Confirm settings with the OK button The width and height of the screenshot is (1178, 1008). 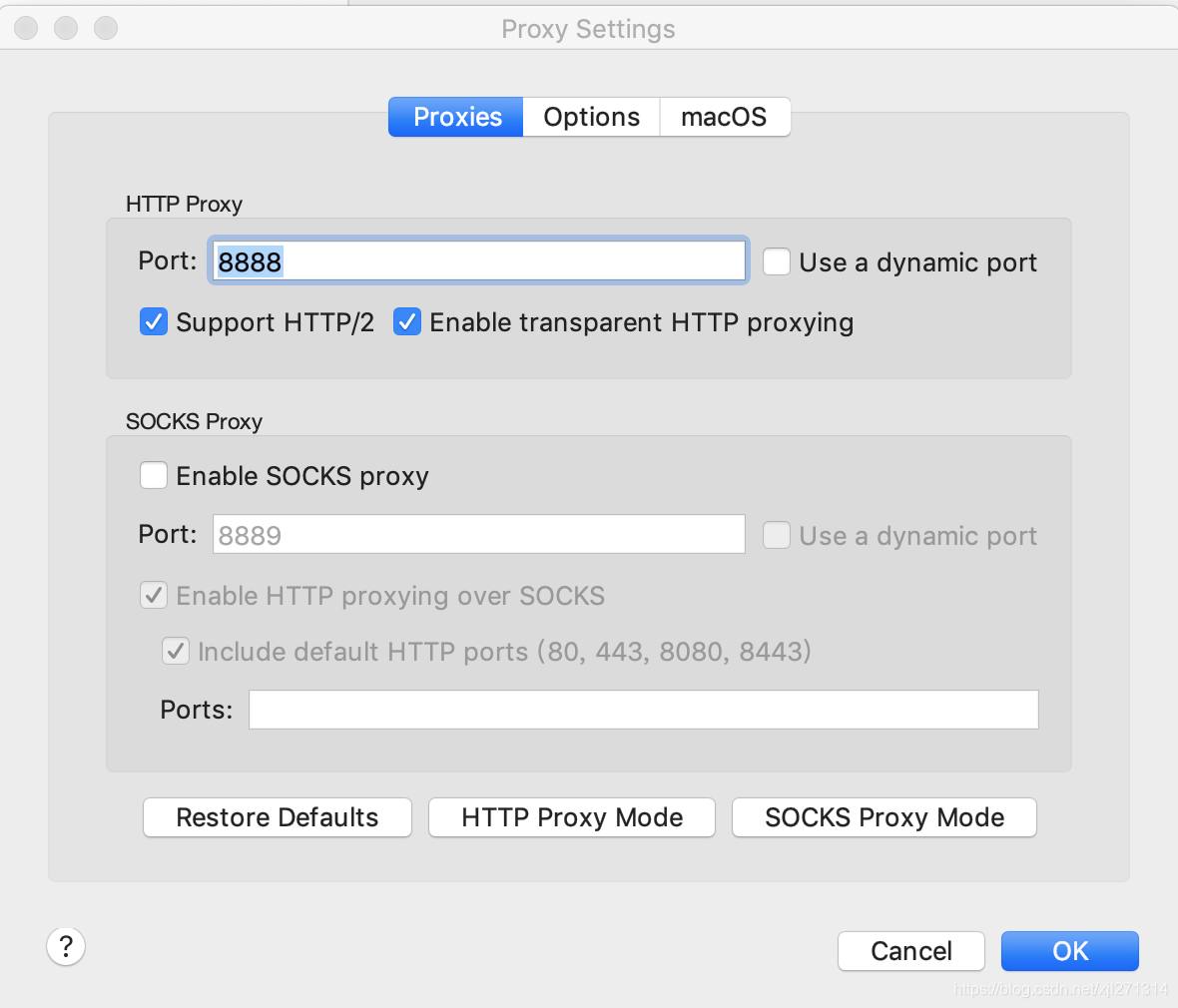pyautogui.click(x=1070, y=951)
